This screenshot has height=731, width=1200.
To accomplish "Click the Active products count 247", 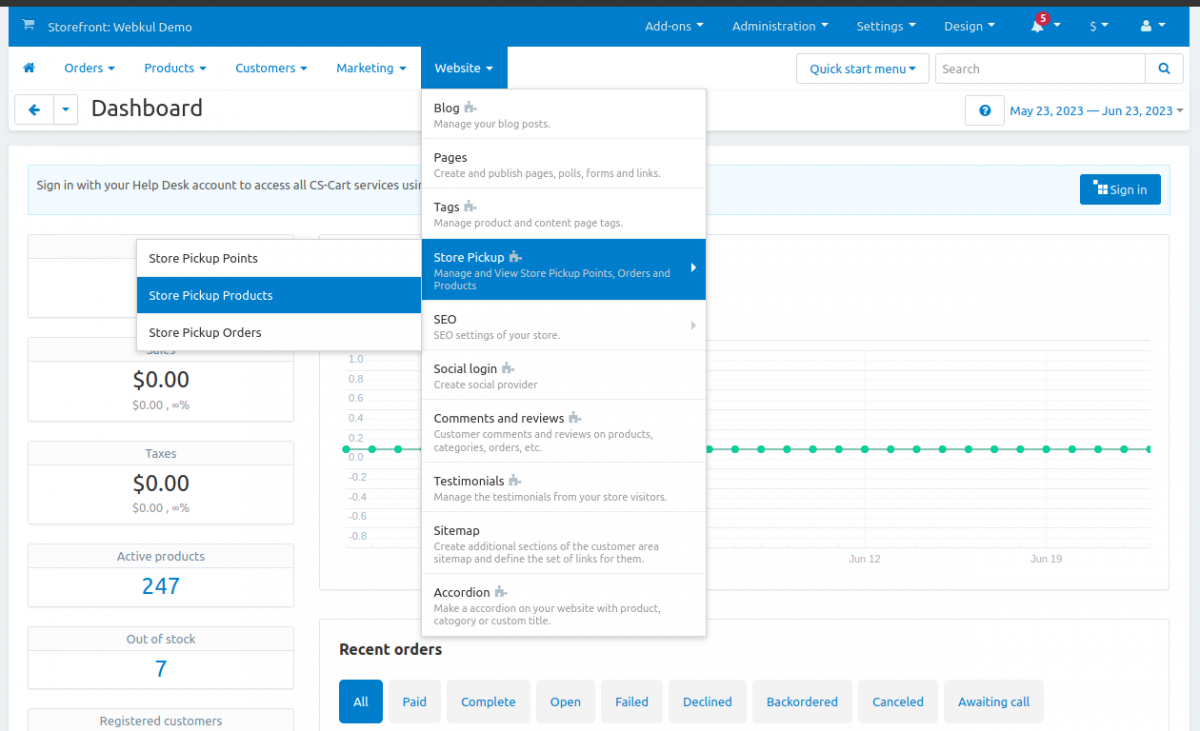I will [161, 586].
